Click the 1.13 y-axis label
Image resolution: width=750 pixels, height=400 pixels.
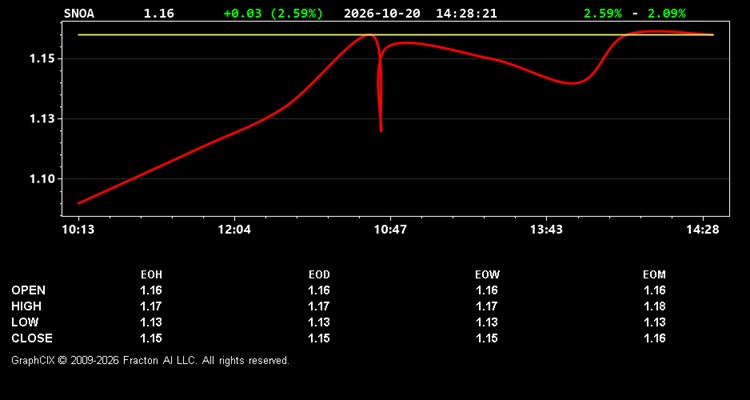click(43, 119)
